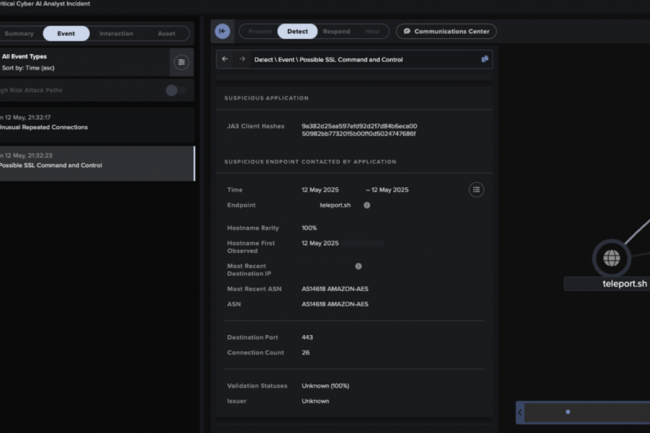650x433 pixels.
Task: Click the left chevron on the bottom timeline bar
Action: [520, 411]
